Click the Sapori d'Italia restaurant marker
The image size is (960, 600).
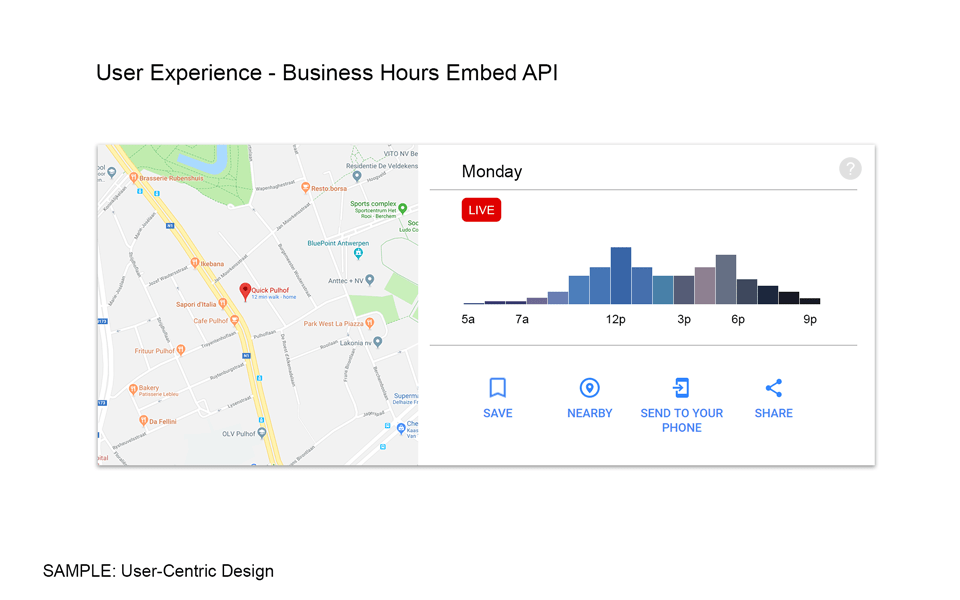[x=223, y=303]
